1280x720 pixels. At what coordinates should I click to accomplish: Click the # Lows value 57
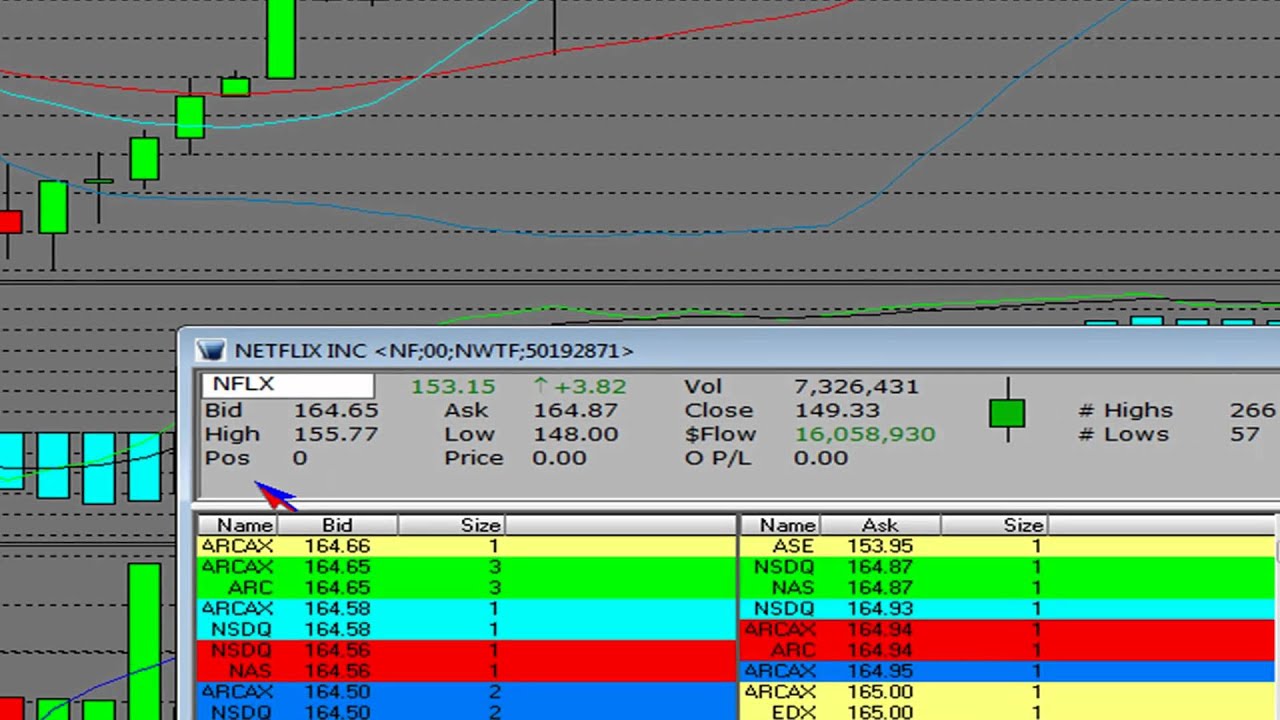[x=1245, y=434]
